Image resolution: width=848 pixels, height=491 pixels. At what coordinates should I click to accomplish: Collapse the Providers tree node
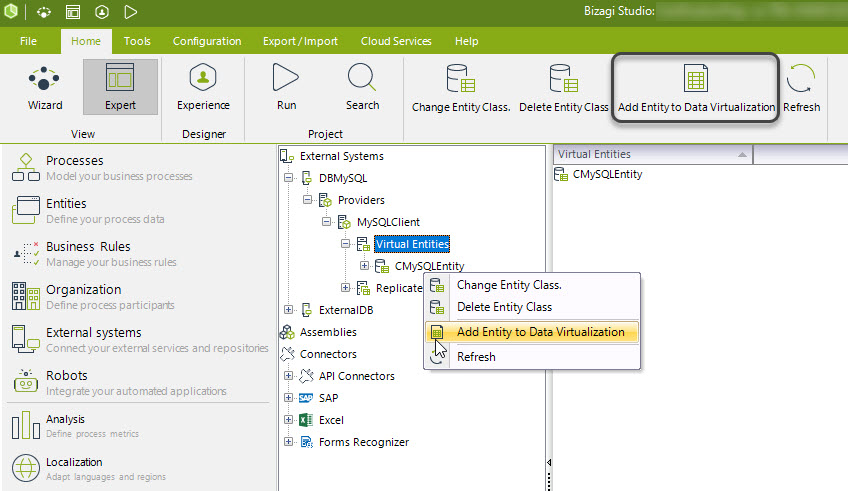(x=307, y=200)
